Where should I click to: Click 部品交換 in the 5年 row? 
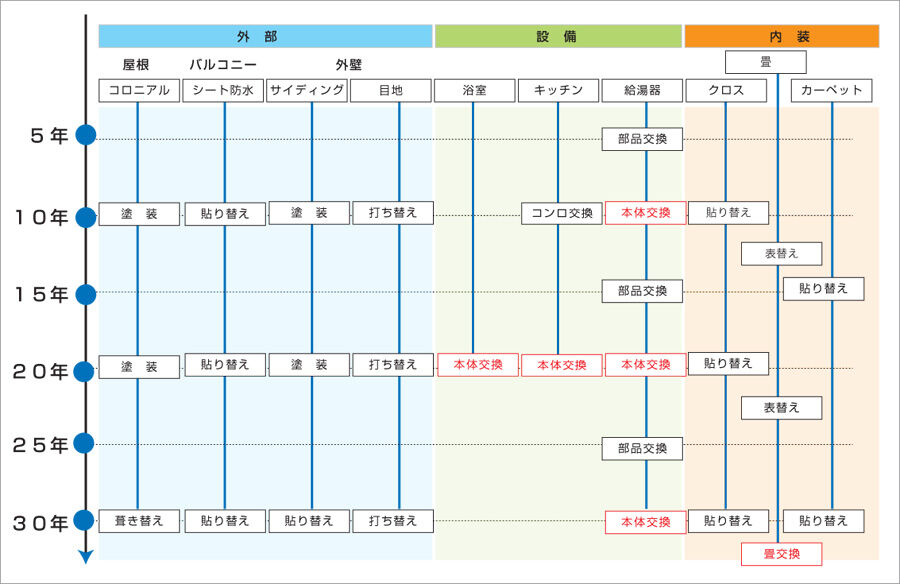[642, 139]
